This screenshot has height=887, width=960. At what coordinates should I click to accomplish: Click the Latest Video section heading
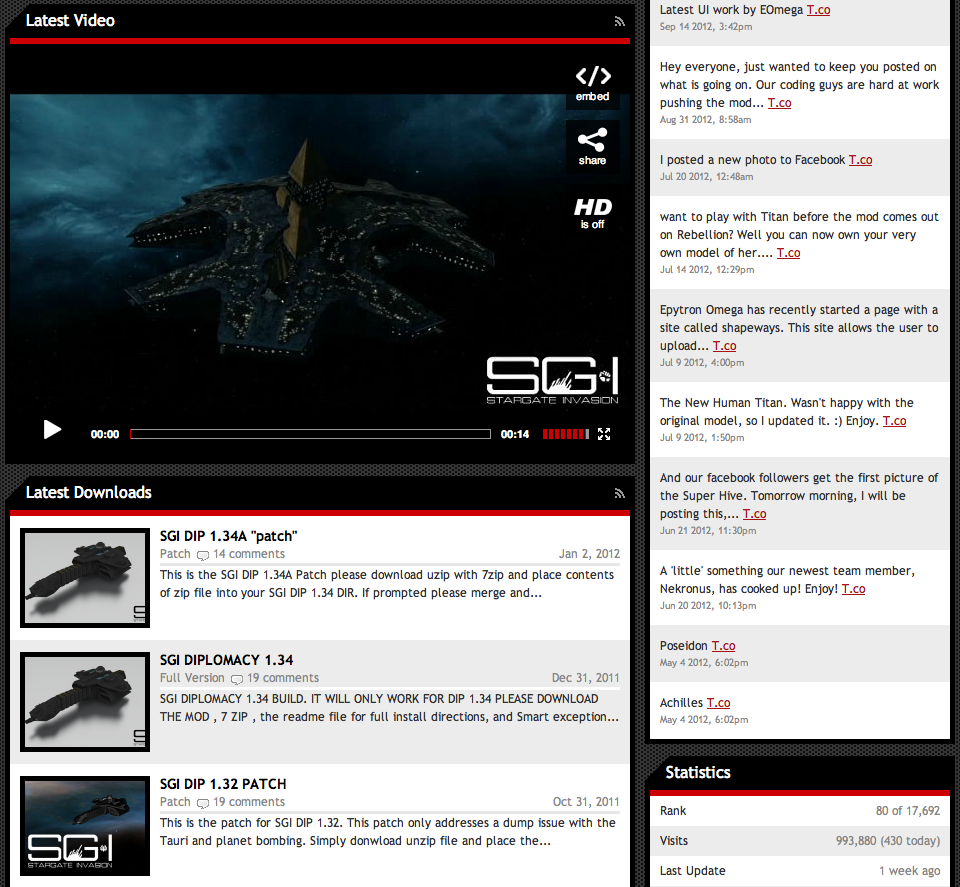70,20
